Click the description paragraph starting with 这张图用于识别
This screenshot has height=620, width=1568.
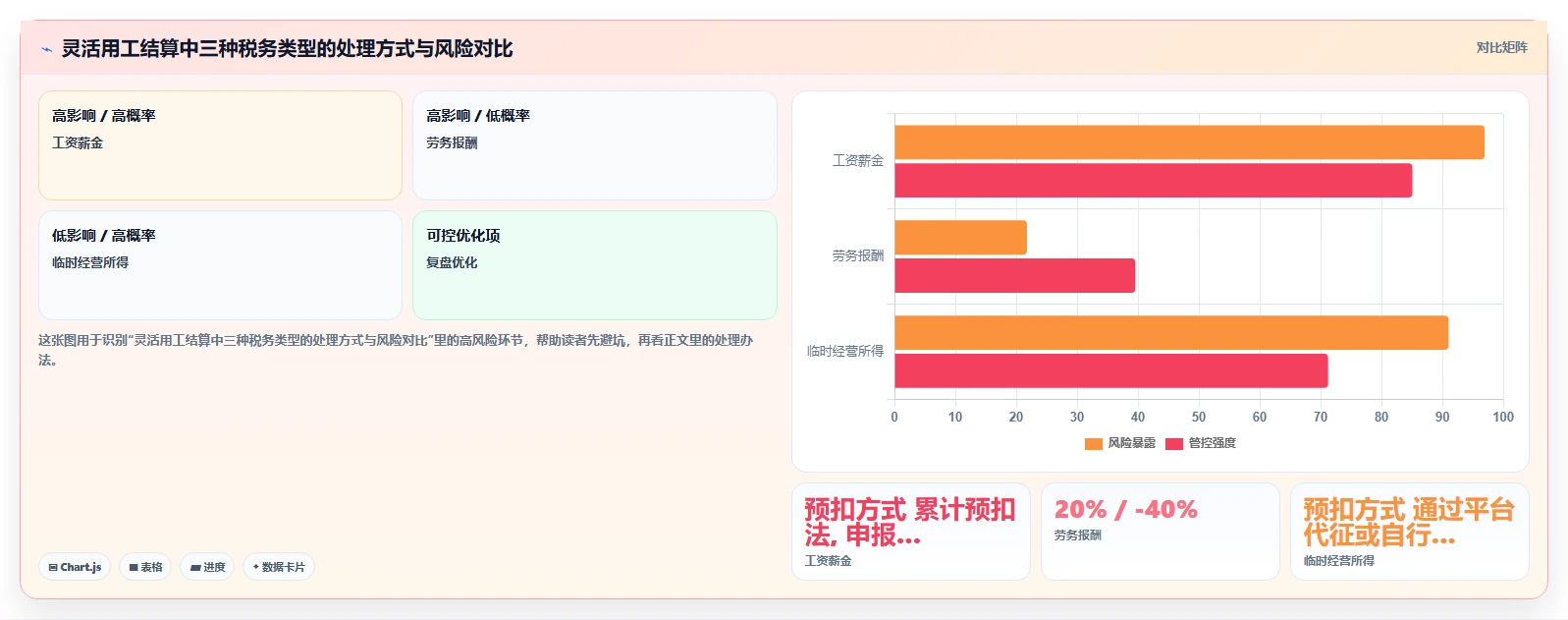coord(396,350)
